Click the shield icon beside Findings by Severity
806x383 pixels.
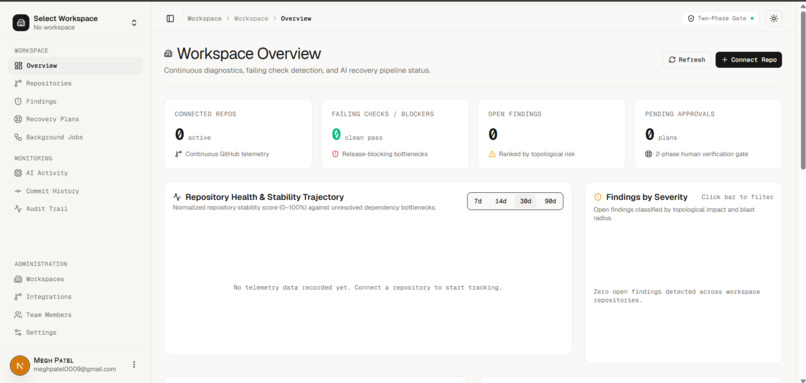pos(598,197)
